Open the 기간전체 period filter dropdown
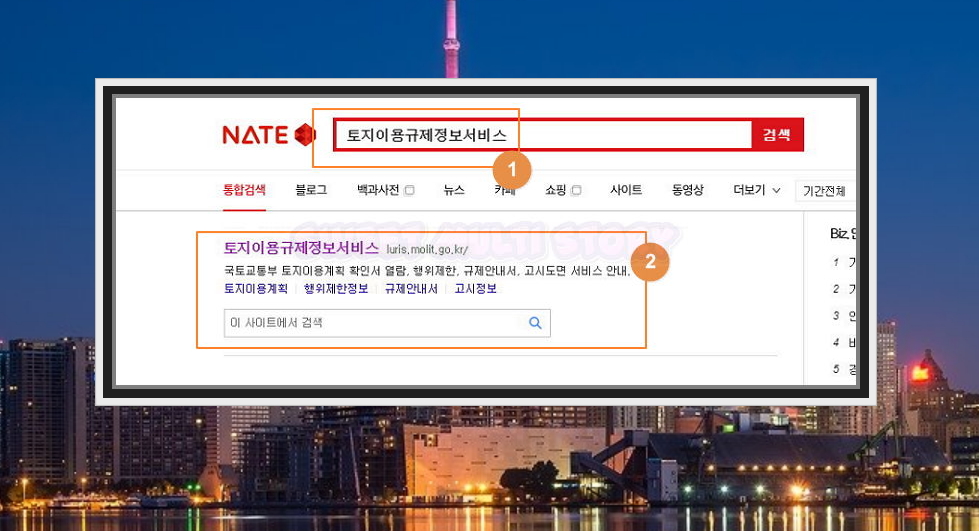979x531 pixels. click(825, 191)
